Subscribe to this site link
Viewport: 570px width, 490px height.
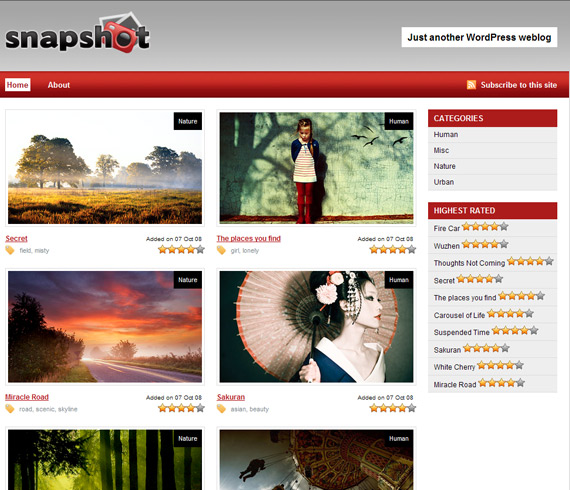519,85
